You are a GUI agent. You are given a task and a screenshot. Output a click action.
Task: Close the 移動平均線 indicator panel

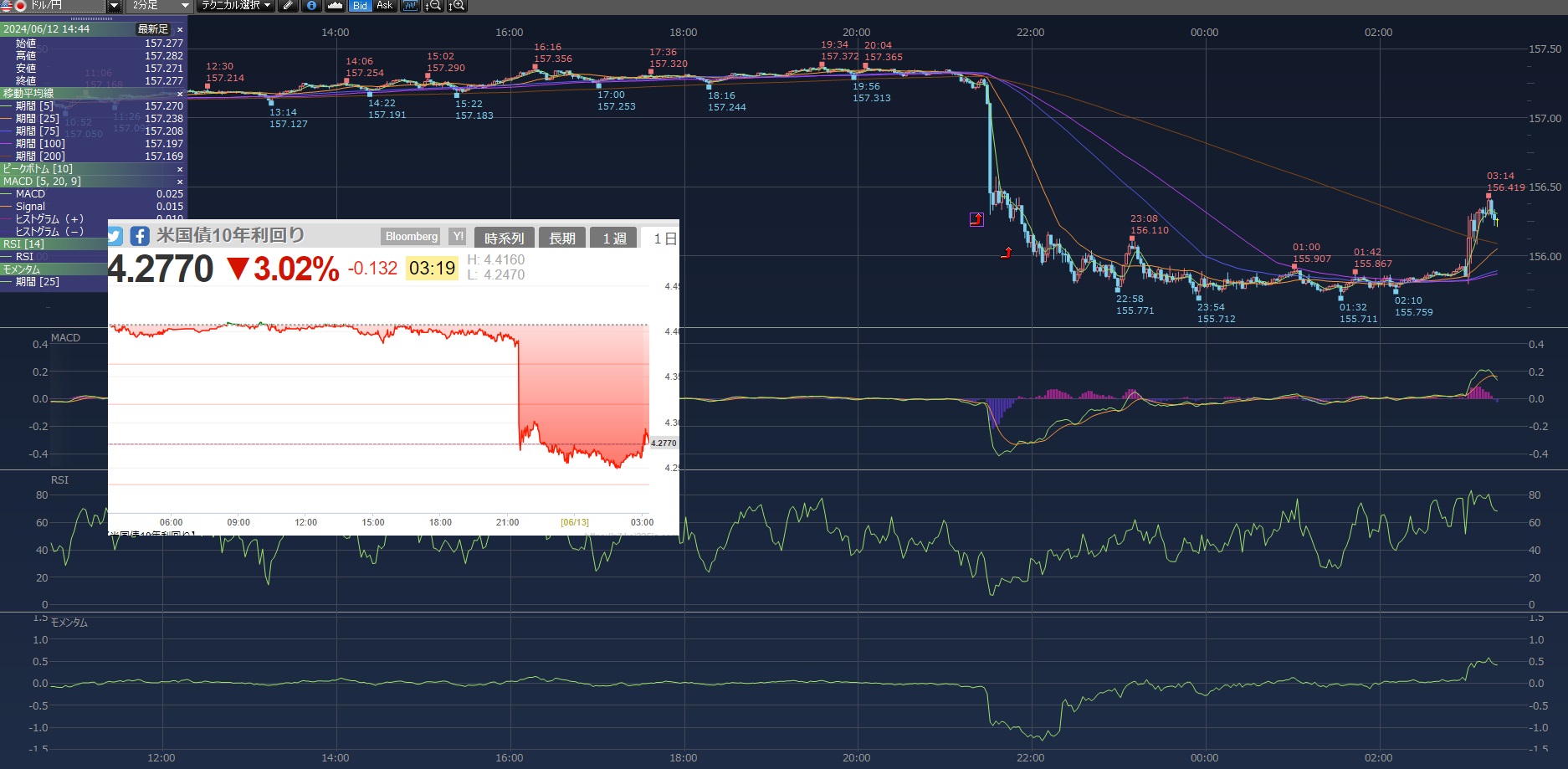180,94
